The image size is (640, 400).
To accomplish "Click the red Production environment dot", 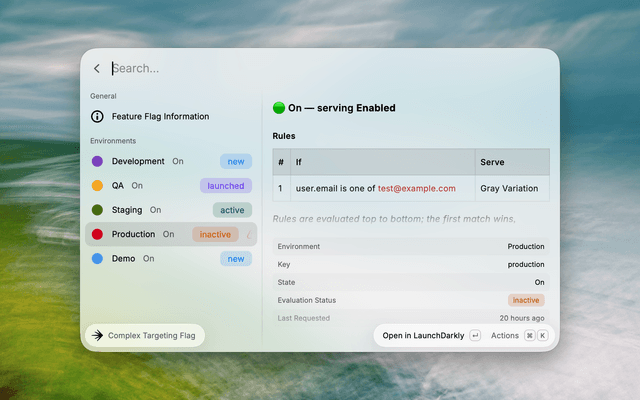I will (x=97, y=234).
